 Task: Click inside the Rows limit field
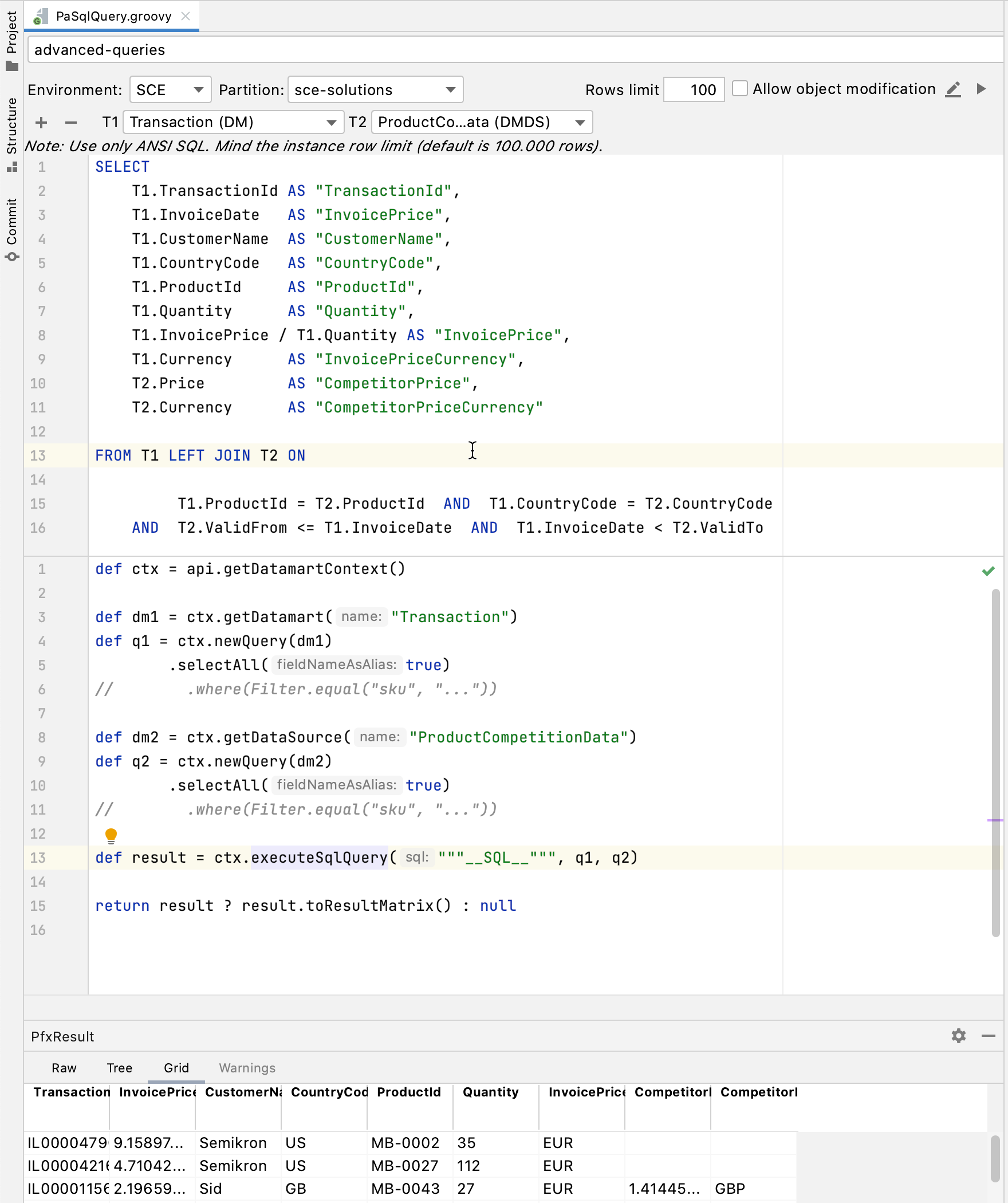(x=694, y=89)
